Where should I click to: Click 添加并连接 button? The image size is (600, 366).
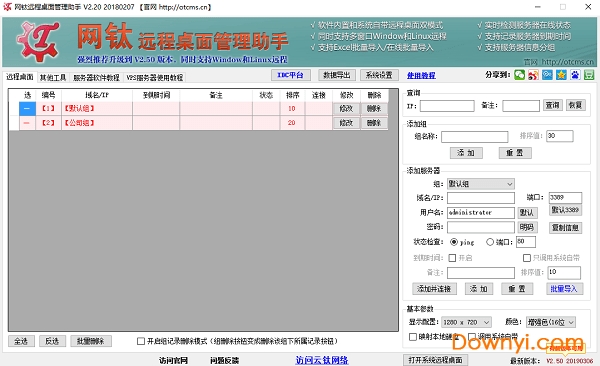[x=434, y=289]
